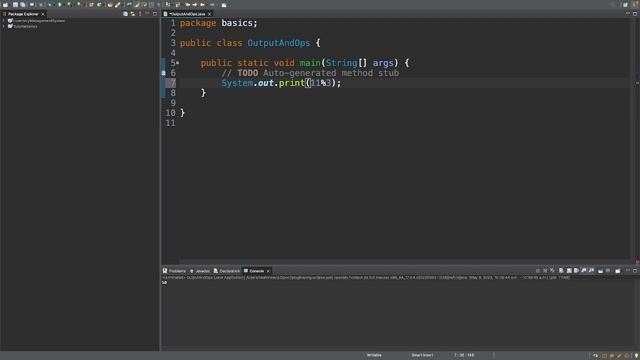Click the word System on line 7
Screen dimensions: 640x360
click(x=237, y=83)
